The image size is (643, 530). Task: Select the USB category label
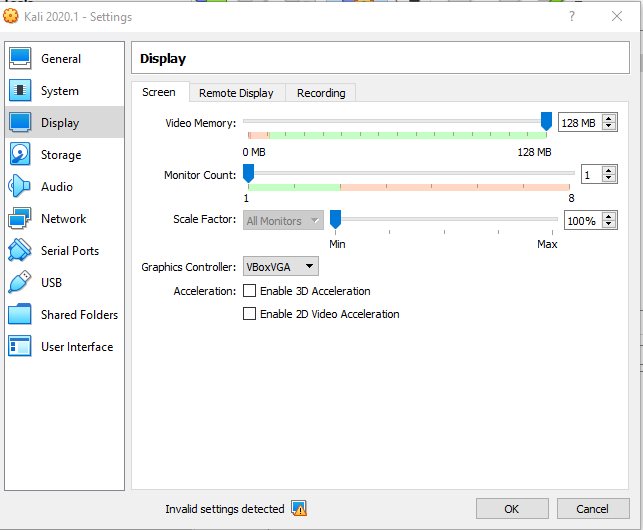click(x=52, y=283)
